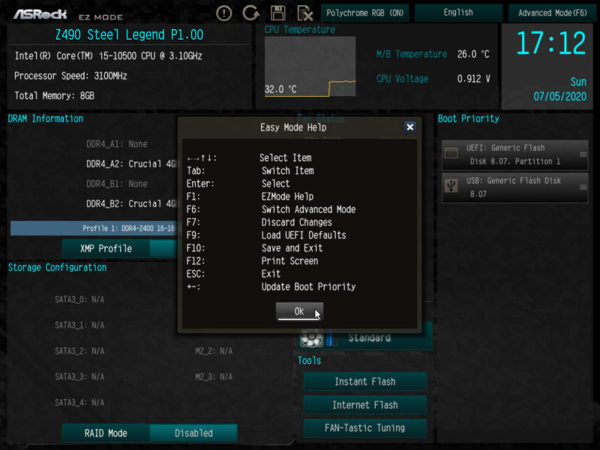This screenshot has height=450, width=600.
Task: Click the ASRock logo
Action: click(40, 15)
